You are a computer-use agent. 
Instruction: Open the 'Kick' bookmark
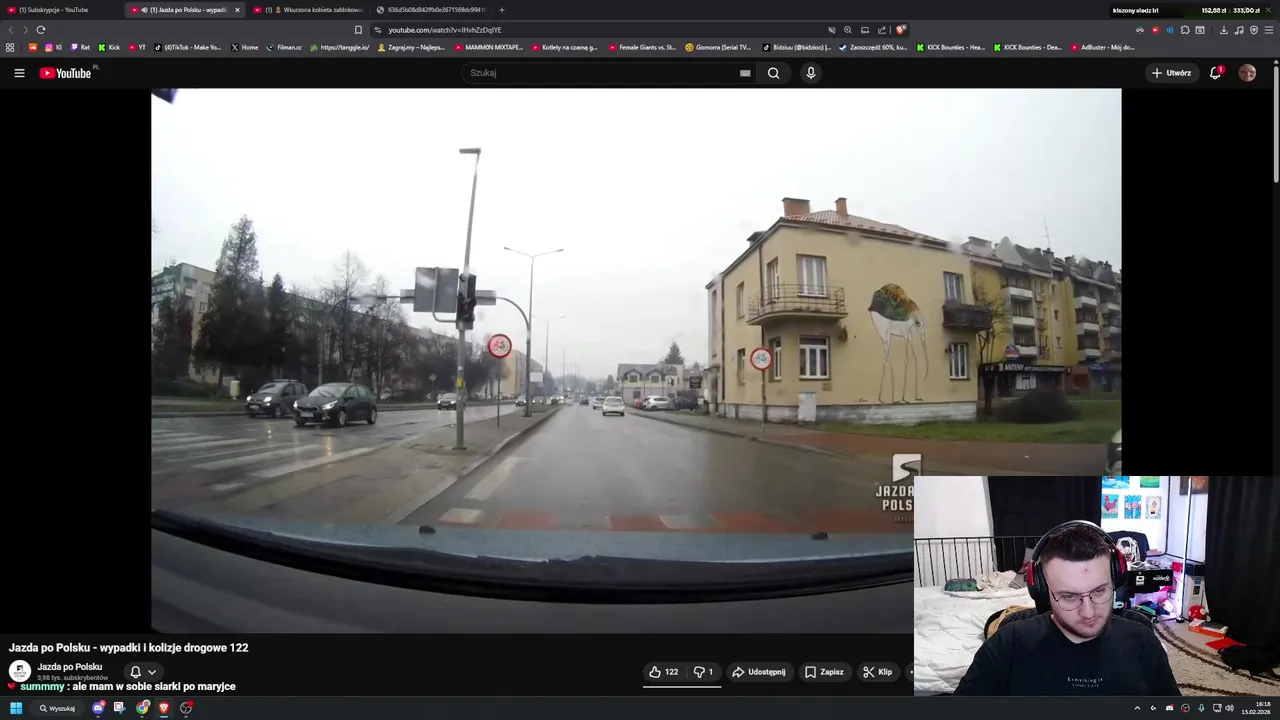[x=109, y=47]
